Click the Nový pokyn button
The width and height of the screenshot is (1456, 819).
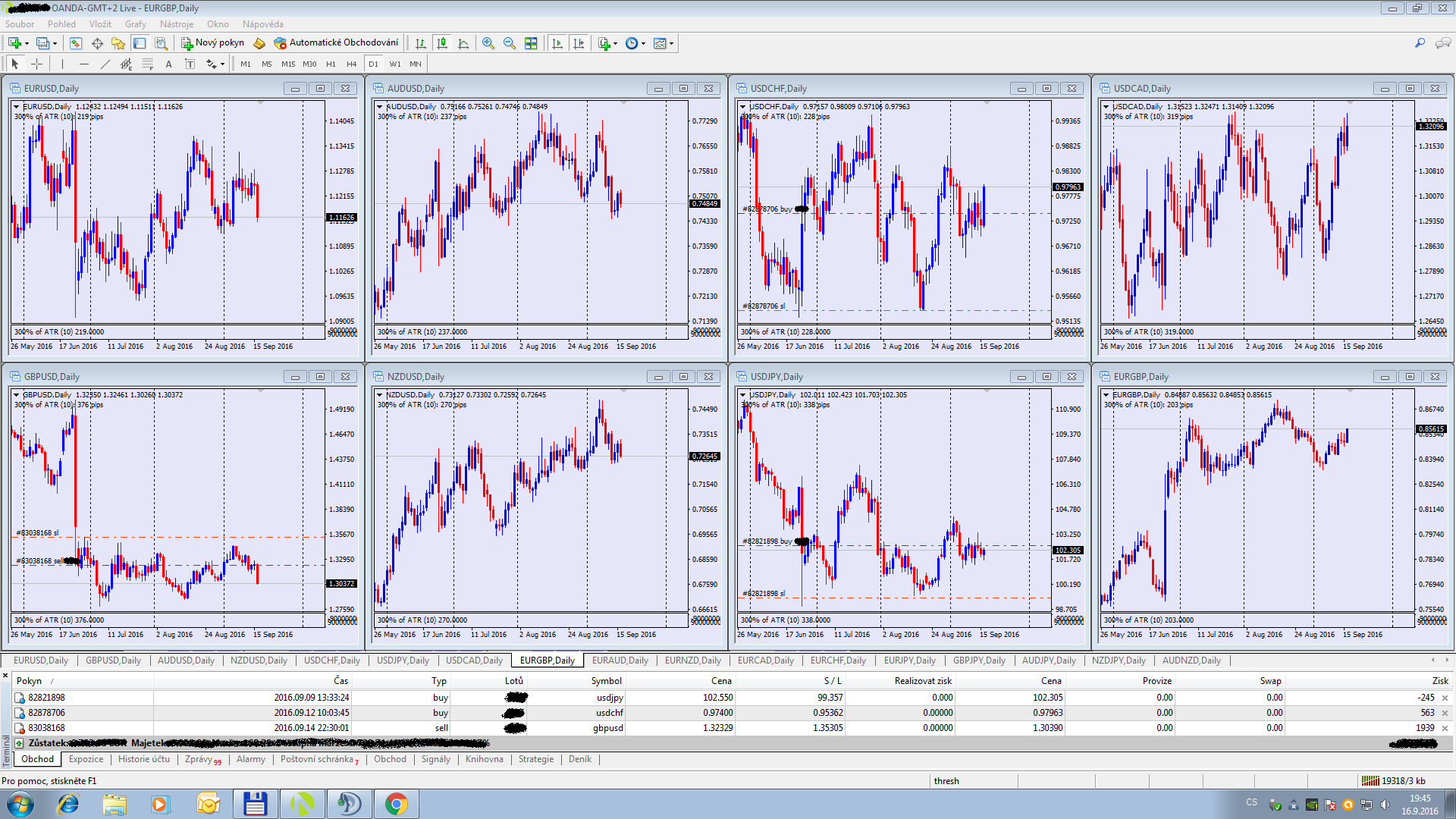[x=213, y=43]
